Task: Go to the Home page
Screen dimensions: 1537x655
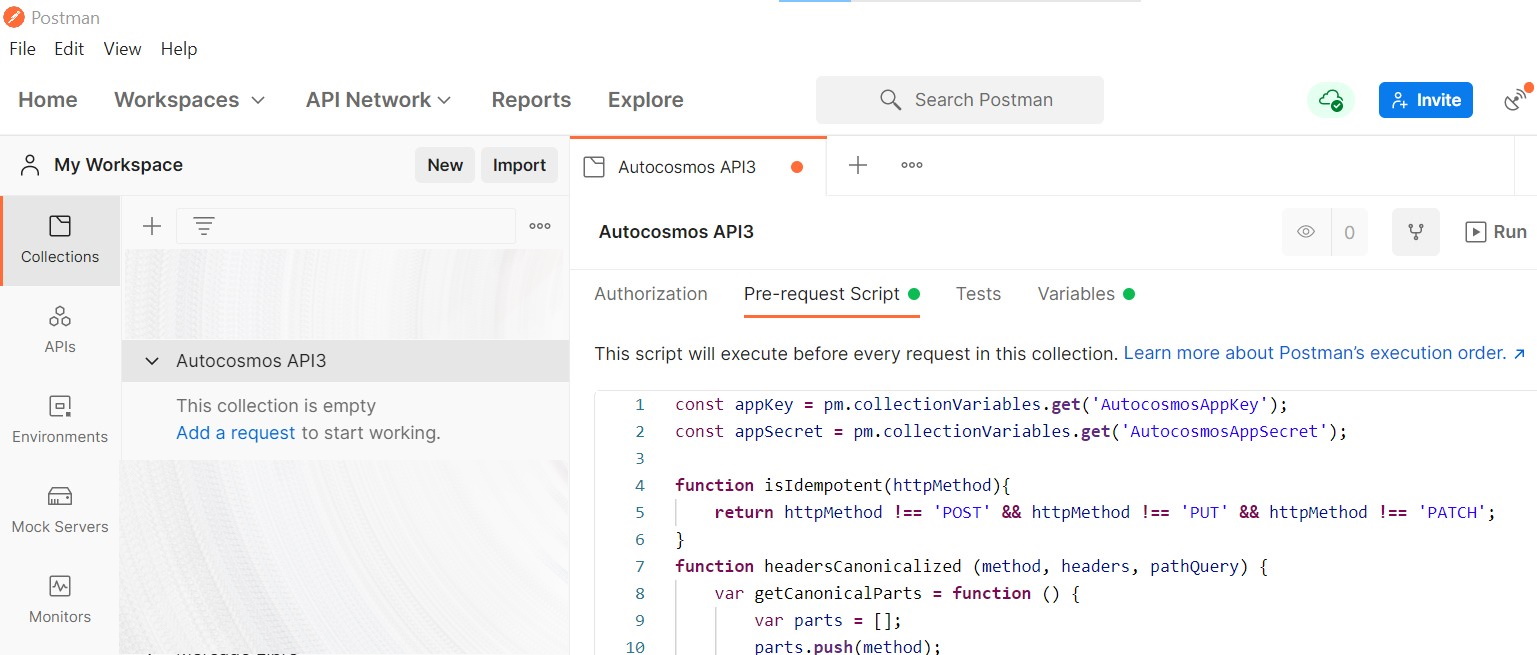Action: click(x=48, y=100)
